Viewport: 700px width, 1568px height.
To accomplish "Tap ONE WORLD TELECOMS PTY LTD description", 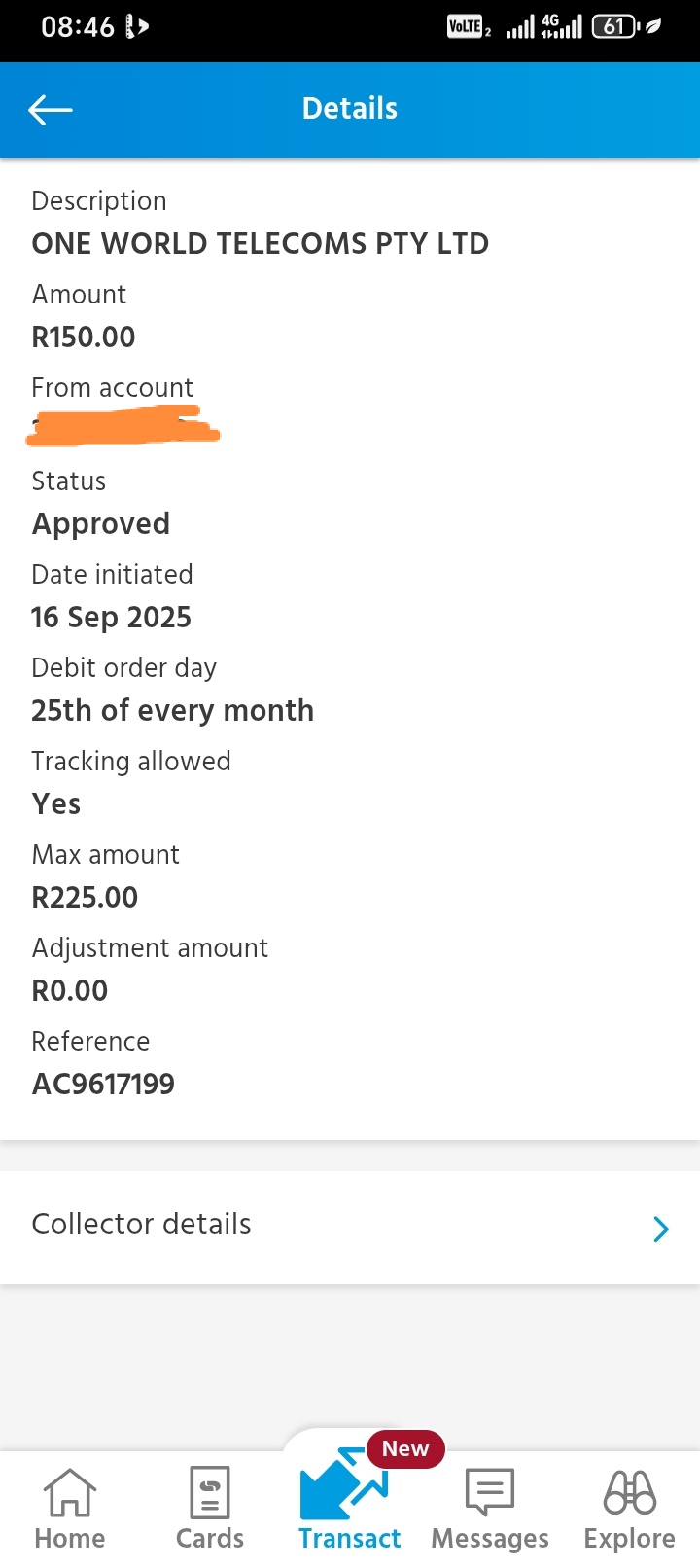I will tap(260, 244).
